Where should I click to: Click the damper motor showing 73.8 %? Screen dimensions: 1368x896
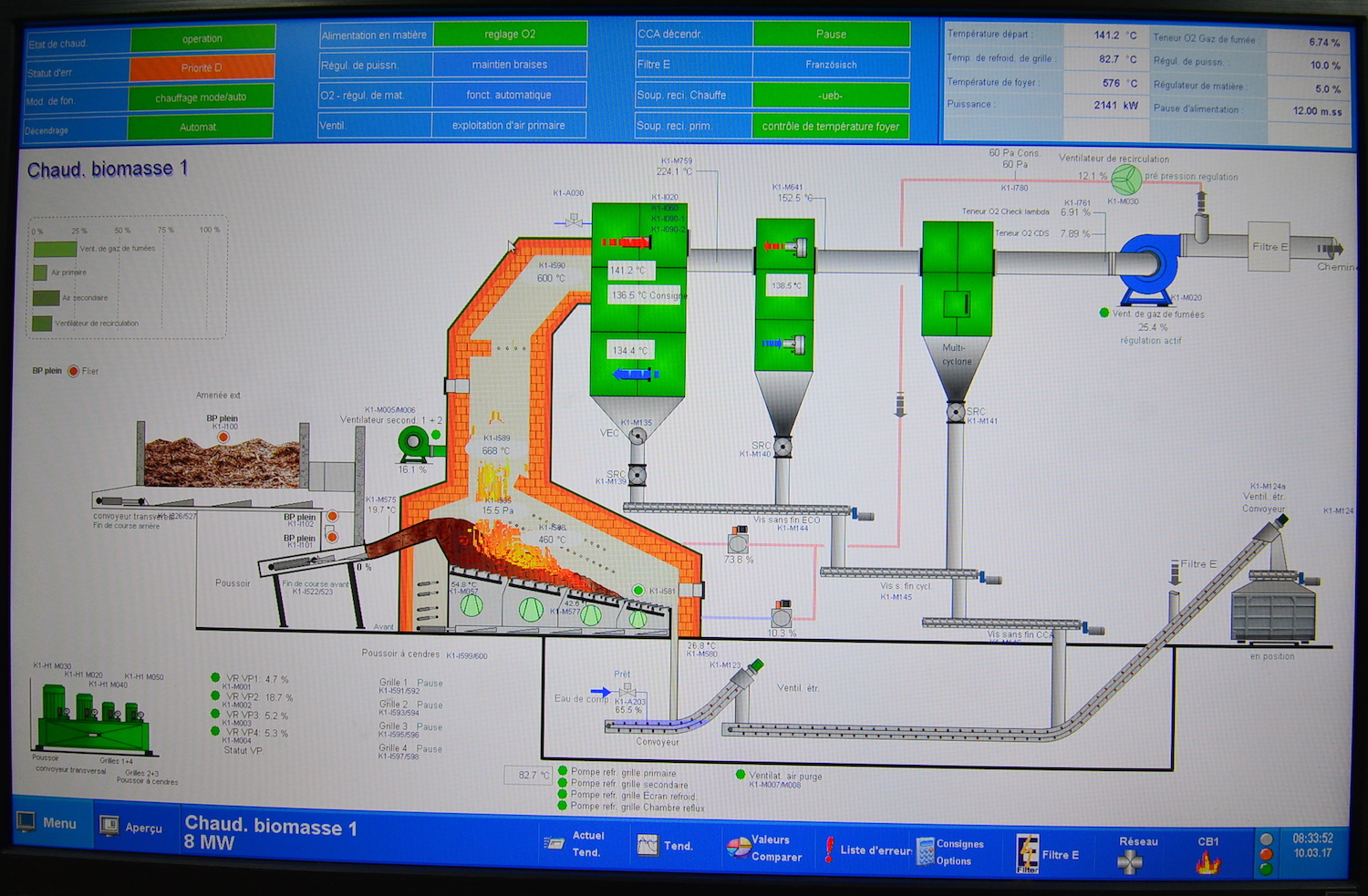click(x=737, y=541)
